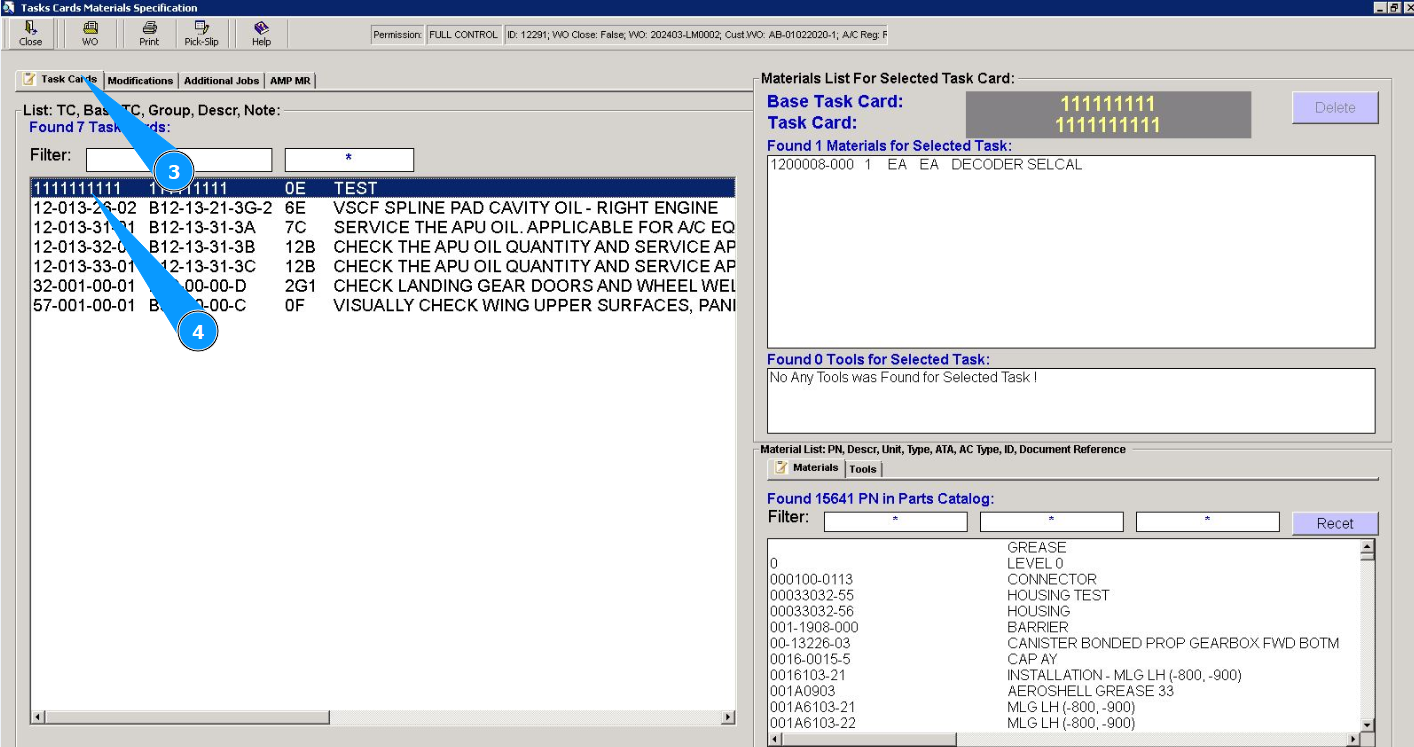Open the Modifications tab
This screenshot has width=1414, height=747.
pyautogui.click(x=140, y=81)
